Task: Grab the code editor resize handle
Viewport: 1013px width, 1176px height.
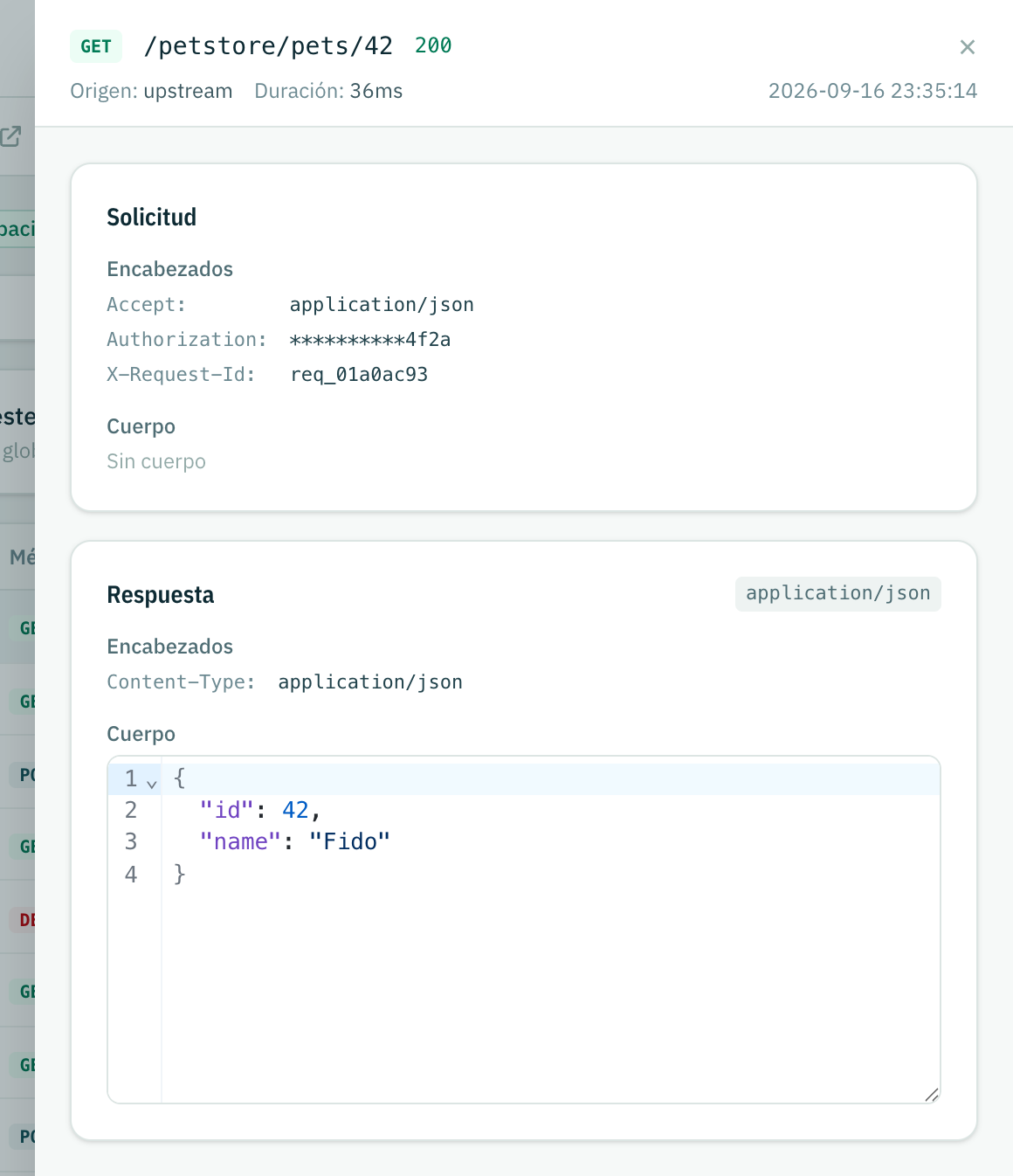Action: click(932, 1095)
